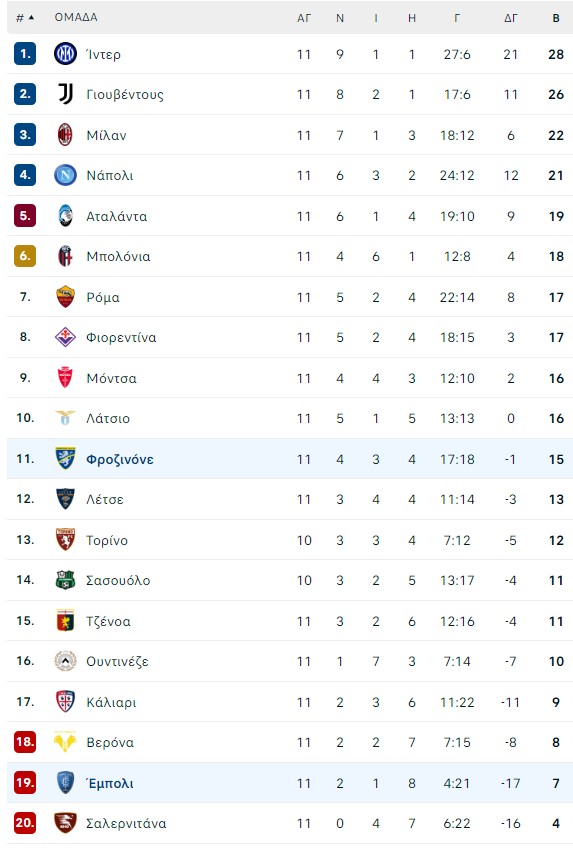This screenshot has height=850, width=573.
Task: Open the Roma team crest
Action: tap(65, 297)
